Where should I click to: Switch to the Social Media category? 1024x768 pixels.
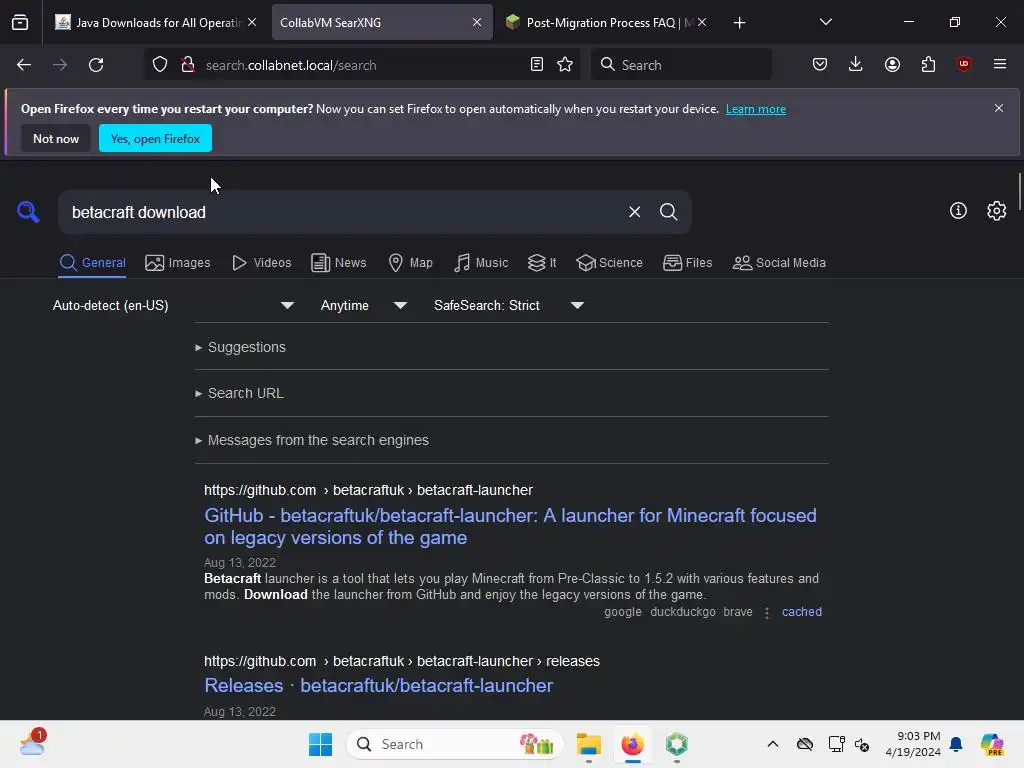pyautogui.click(x=779, y=263)
